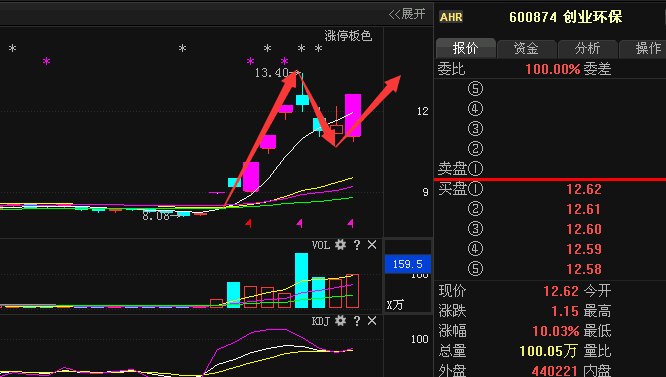Image resolution: width=666 pixels, height=377 pixels.
Task: Switch to the 报价 tab
Action: click(466, 48)
